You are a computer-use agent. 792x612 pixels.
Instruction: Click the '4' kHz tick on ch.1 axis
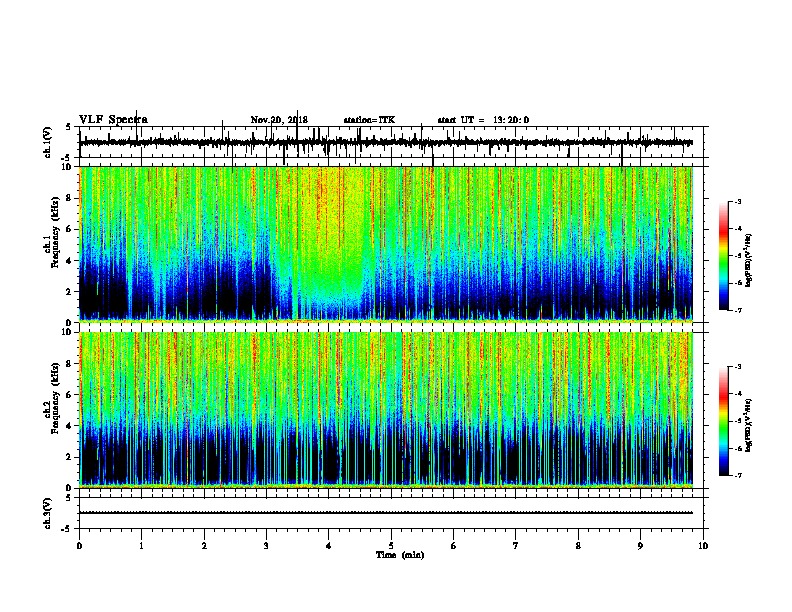[x=69, y=261]
